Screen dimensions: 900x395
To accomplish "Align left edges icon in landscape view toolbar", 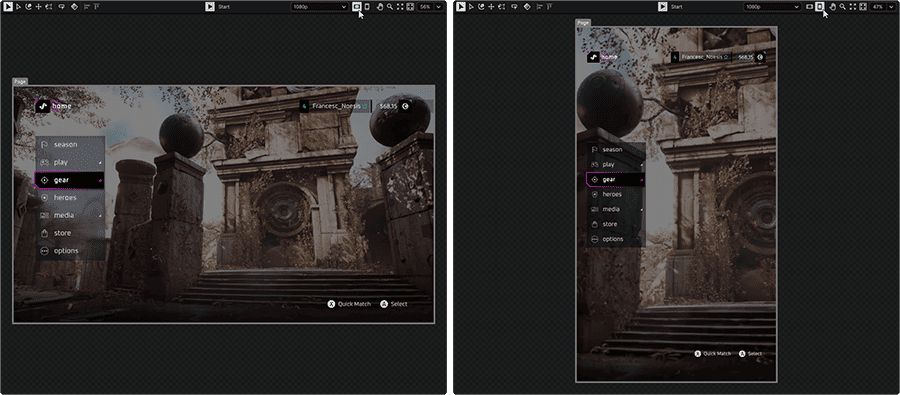I will coord(87,6).
